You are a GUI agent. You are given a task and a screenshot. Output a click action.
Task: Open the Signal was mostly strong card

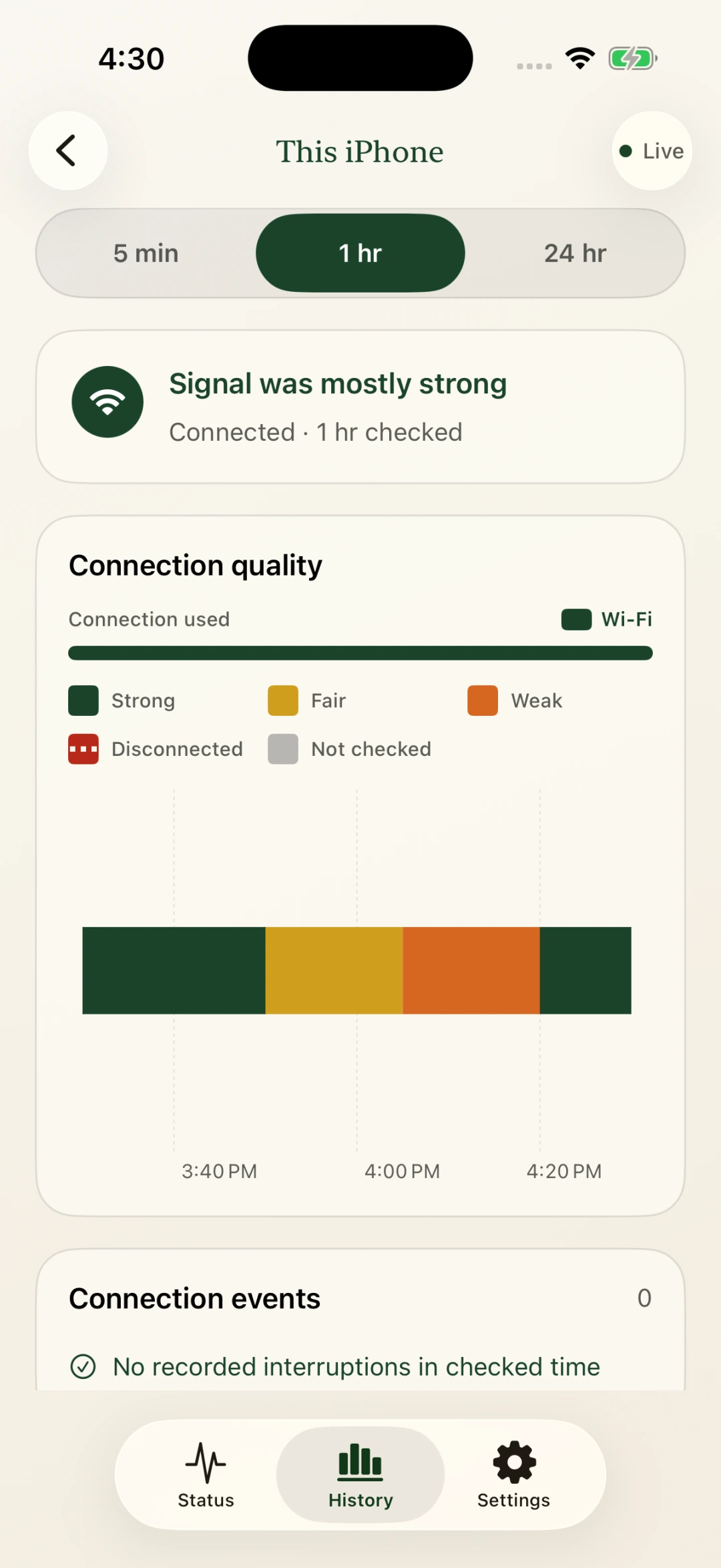tap(360, 407)
